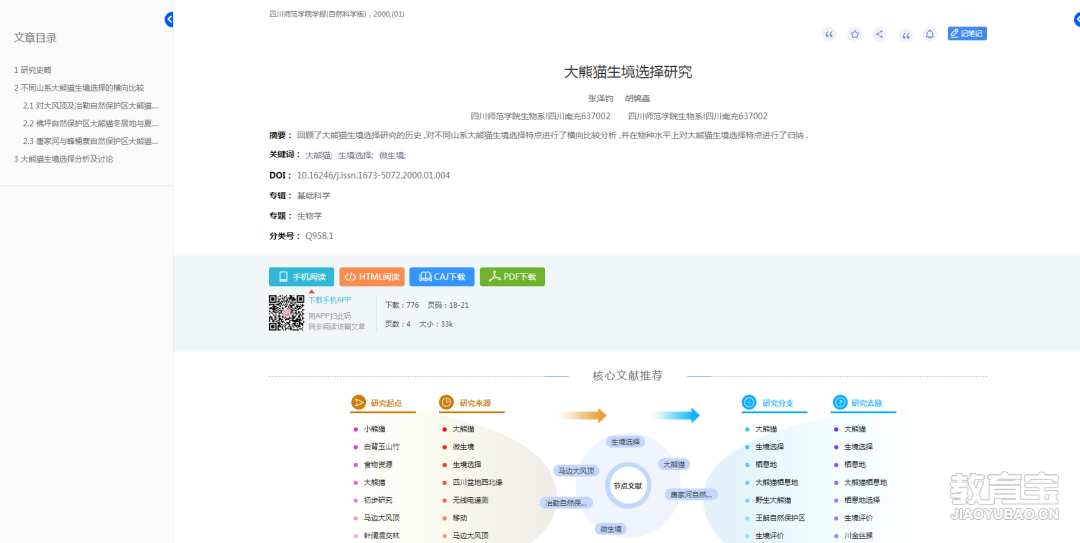Select 移动 under 研究来源
This screenshot has width=1080, height=543.
(x=459, y=518)
